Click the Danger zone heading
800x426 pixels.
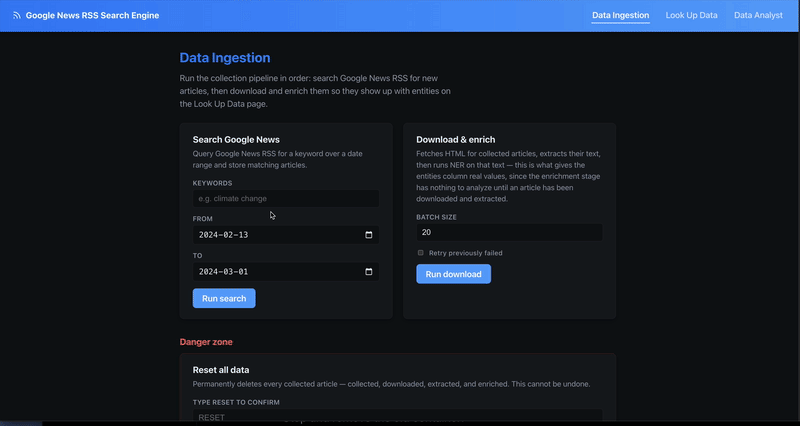pos(206,342)
